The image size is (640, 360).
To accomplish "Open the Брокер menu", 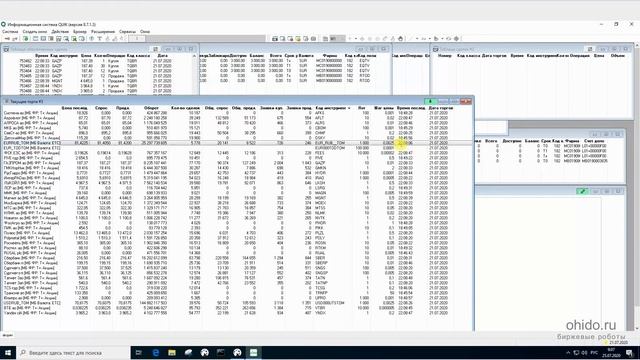I will click(80, 31).
